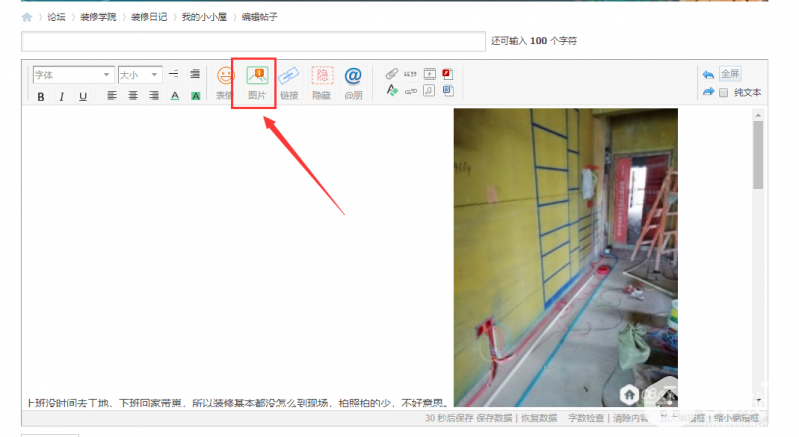Click the undo arrow icon
799x437 pixels.
pyautogui.click(x=708, y=74)
